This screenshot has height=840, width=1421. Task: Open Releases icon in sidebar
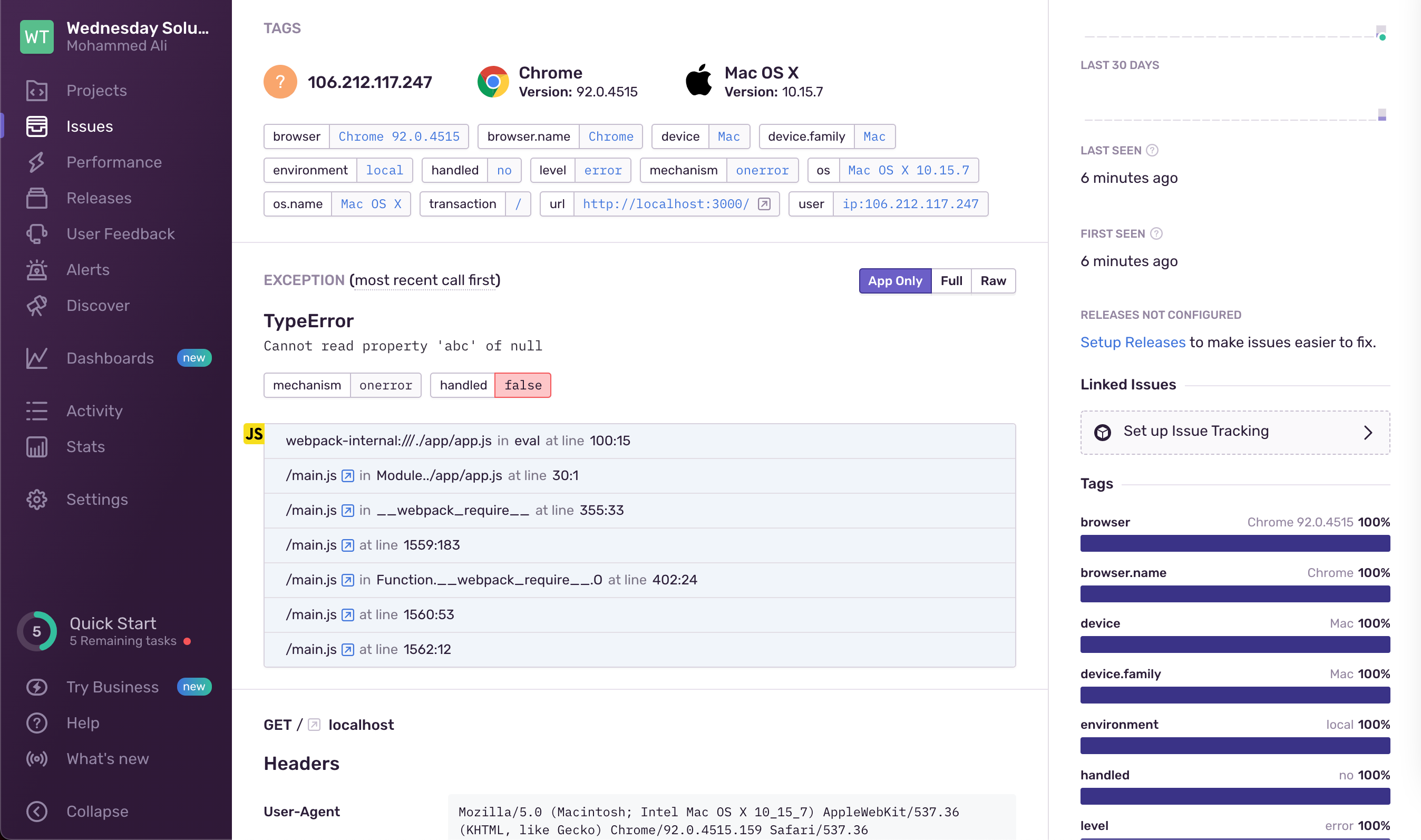click(37, 198)
